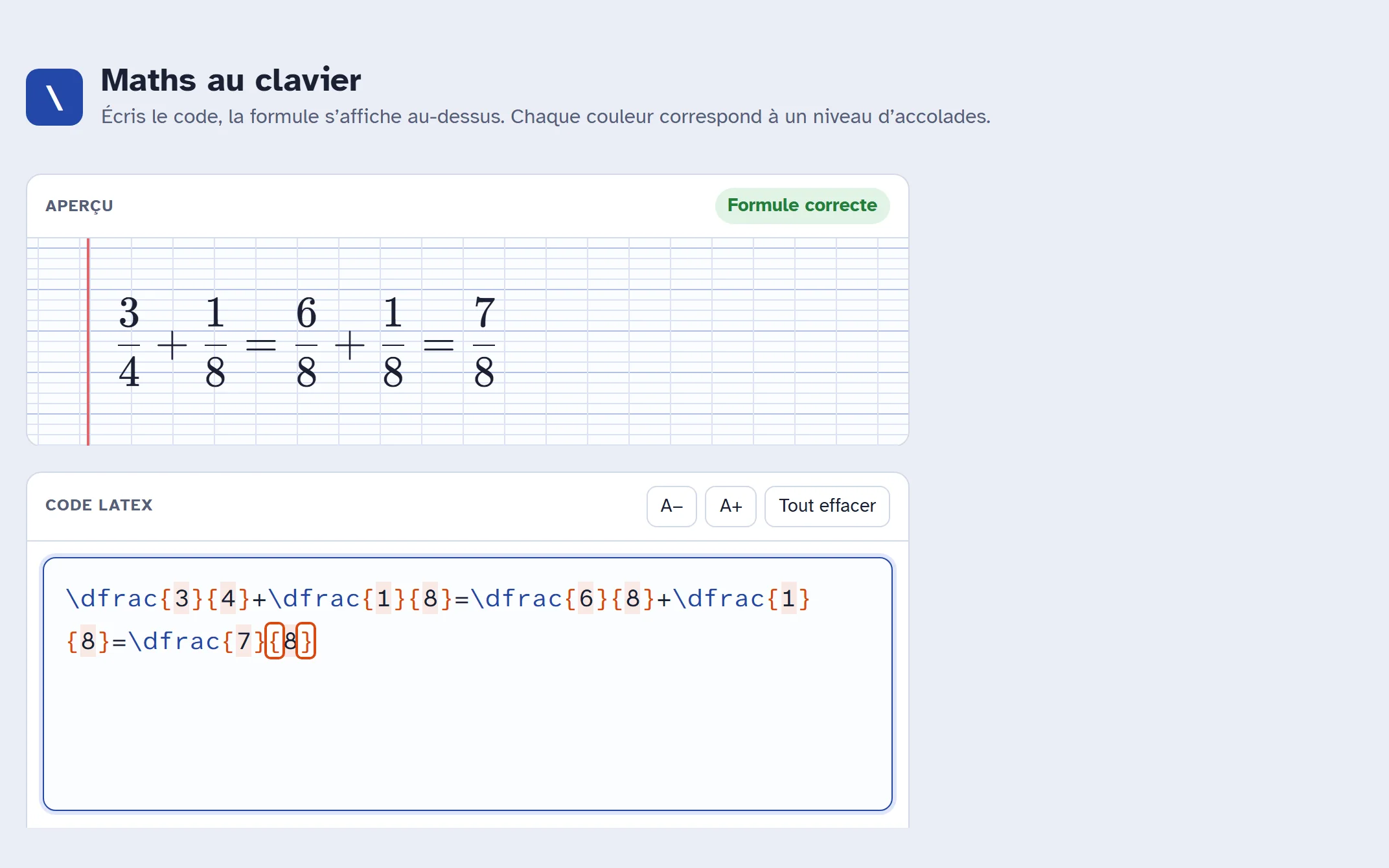Click the APERÇU panel label
The image size is (1389, 868).
(x=79, y=206)
